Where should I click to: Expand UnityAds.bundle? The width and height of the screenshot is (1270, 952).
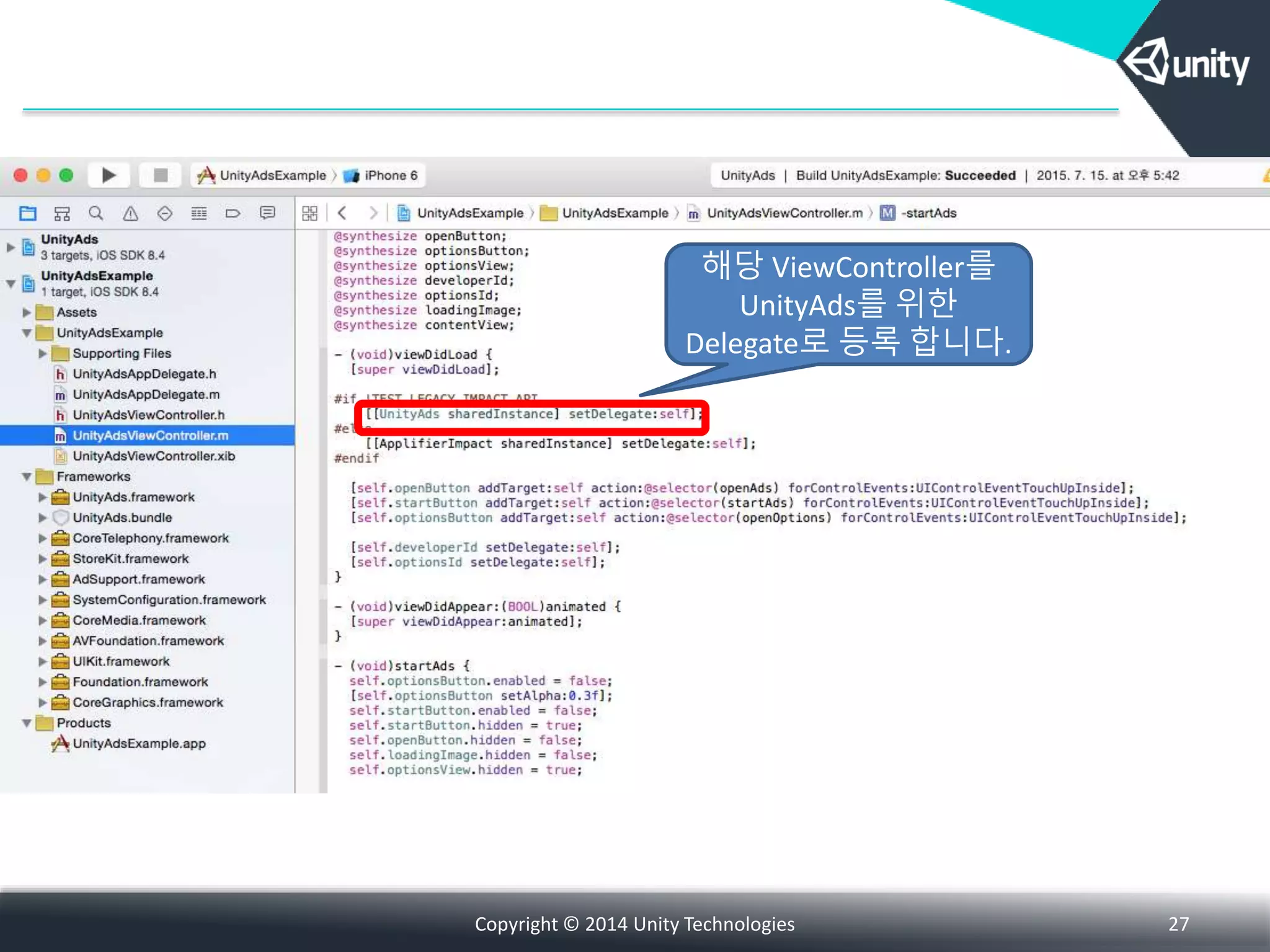(x=43, y=518)
